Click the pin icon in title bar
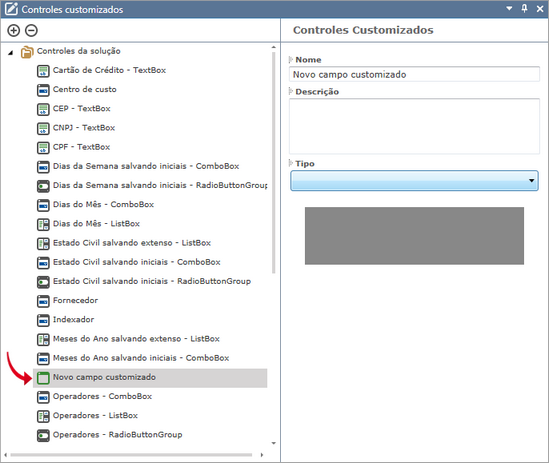 (x=524, y=8)
